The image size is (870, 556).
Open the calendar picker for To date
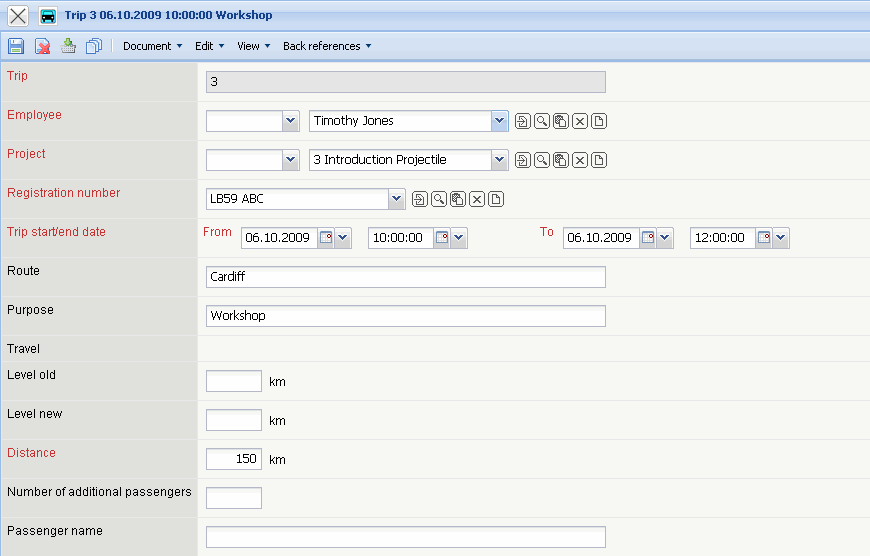click(648, 238)
